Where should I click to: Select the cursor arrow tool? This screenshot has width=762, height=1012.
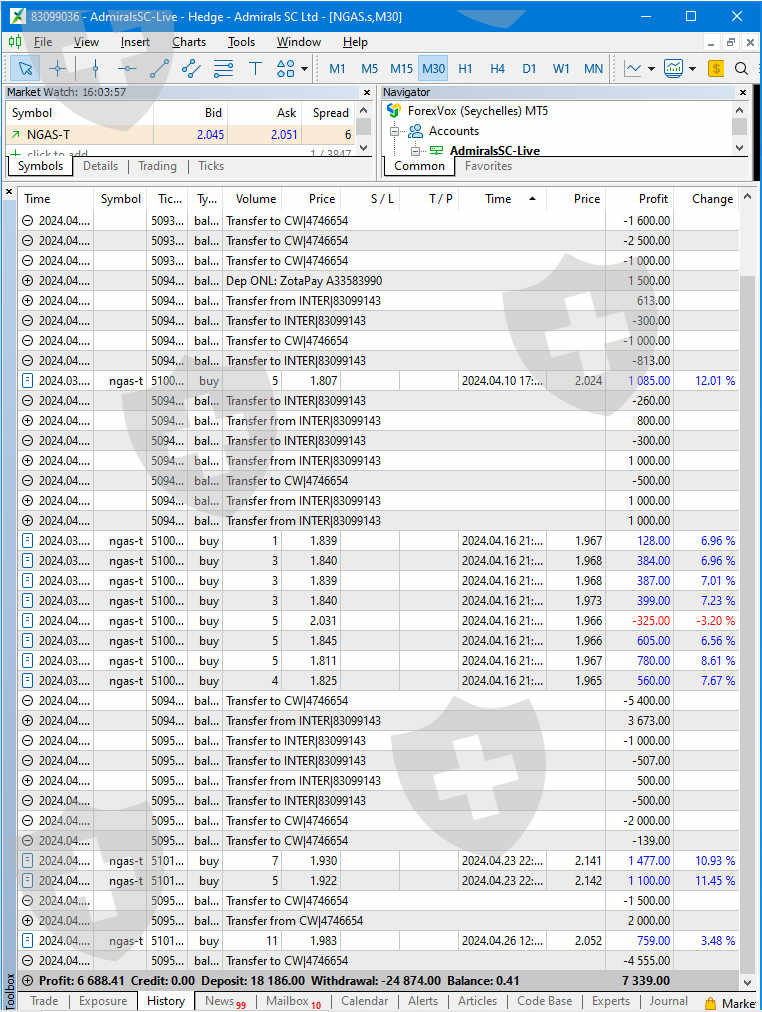(x=25, y=68)
